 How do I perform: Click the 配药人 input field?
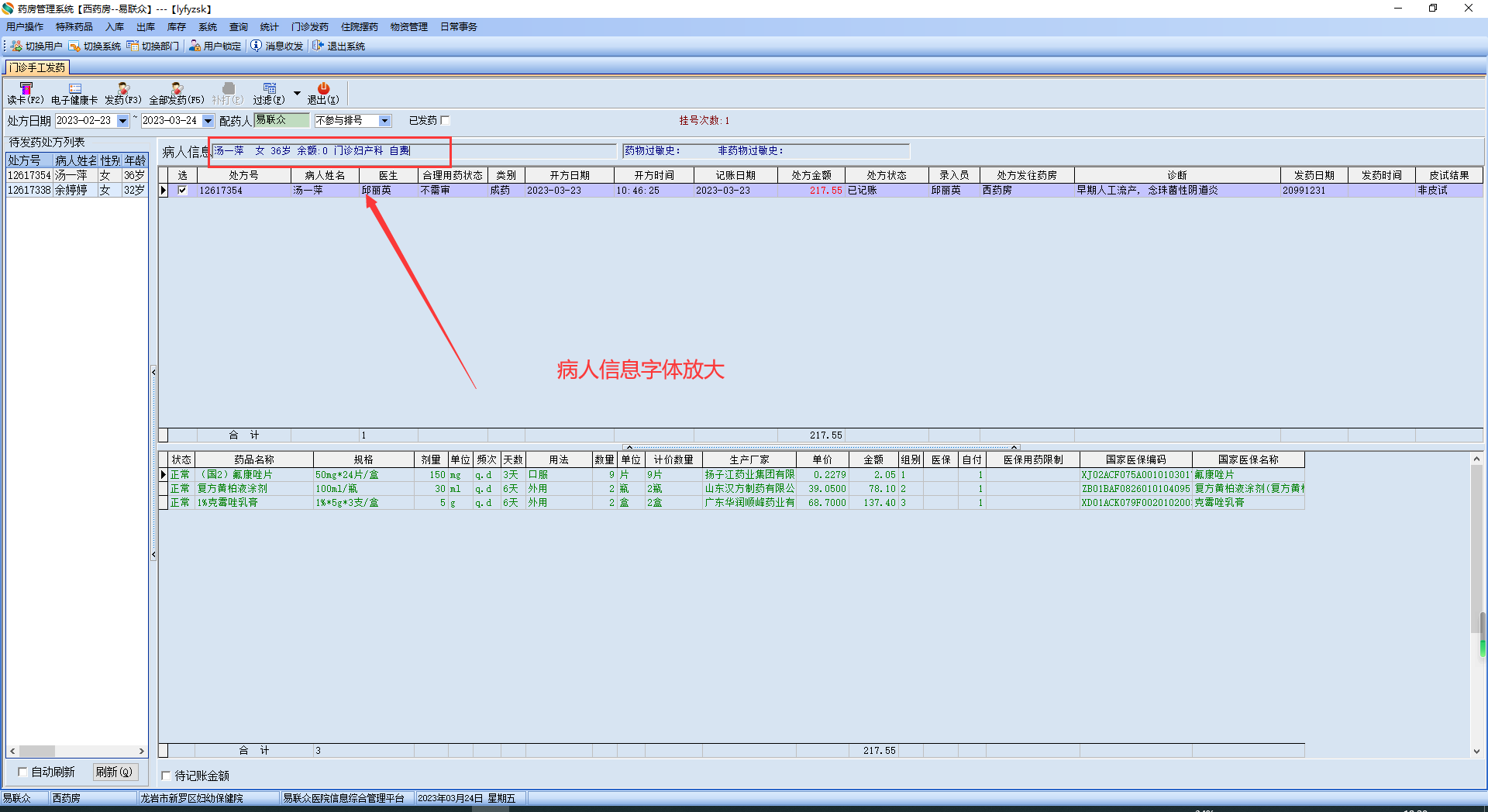[x=282, y=120]
